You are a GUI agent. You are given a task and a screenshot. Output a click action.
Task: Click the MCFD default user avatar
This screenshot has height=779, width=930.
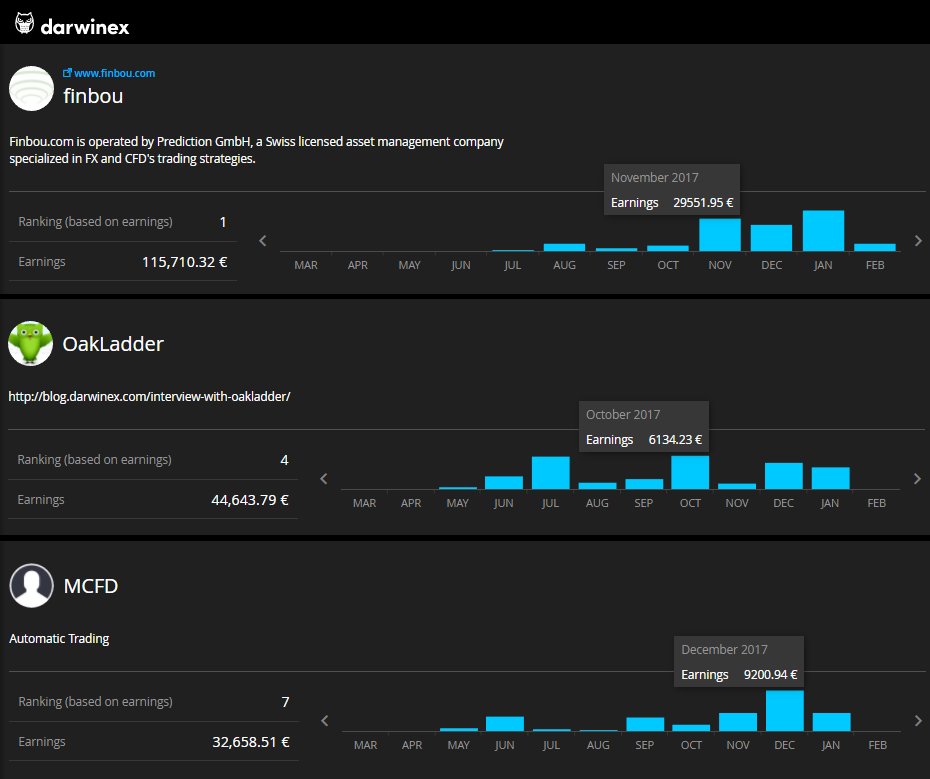click(31, 586)
